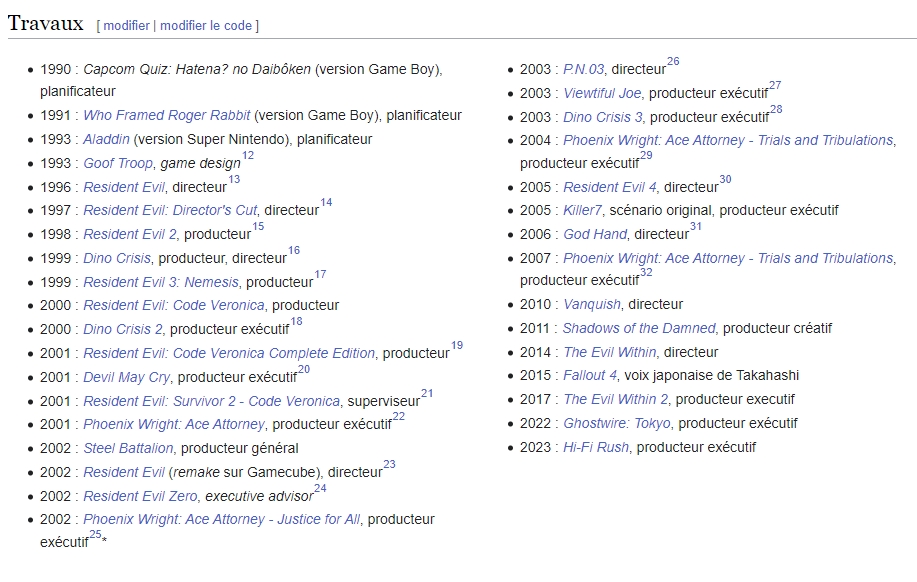Open the Ghostwire: Tokyo link
Image resolution: width=917 pixels, height=582 pixels.
(617, 423)
